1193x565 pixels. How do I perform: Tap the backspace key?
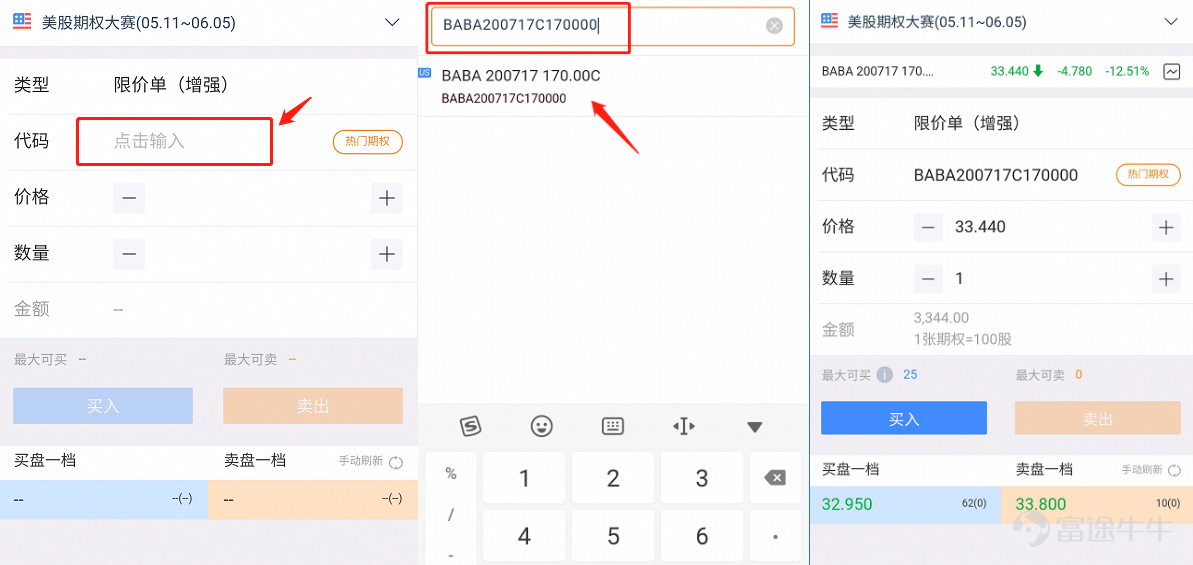(775, 478)
